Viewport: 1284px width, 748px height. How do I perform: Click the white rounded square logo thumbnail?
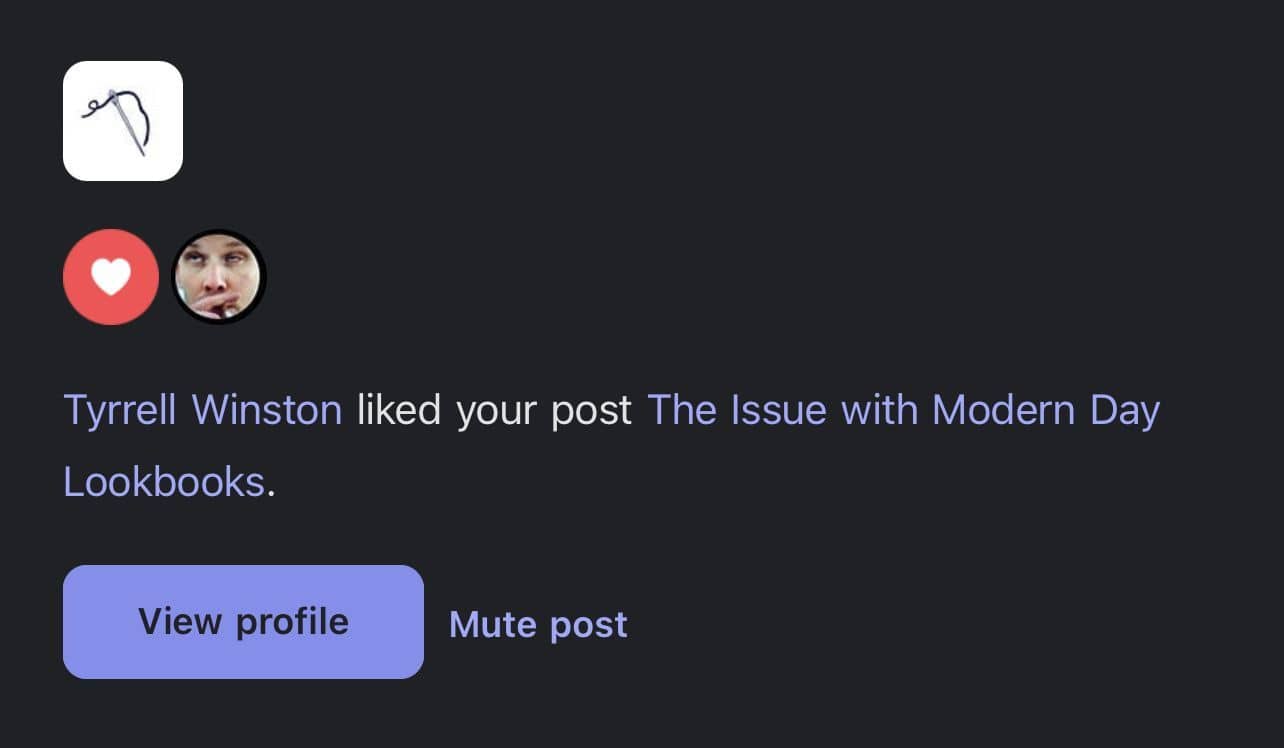[123, 121]
